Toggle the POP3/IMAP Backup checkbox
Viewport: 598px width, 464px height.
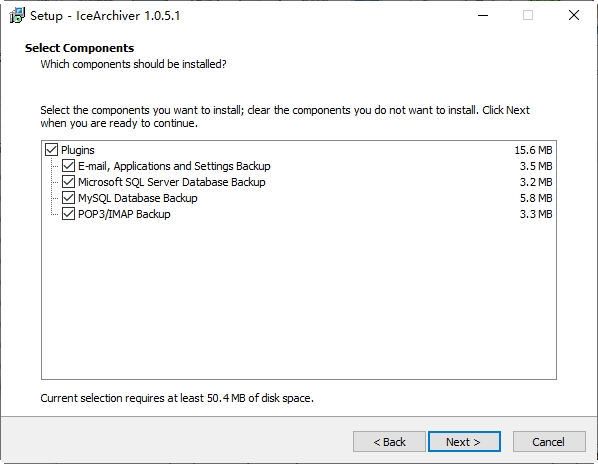tap(68, 214)
